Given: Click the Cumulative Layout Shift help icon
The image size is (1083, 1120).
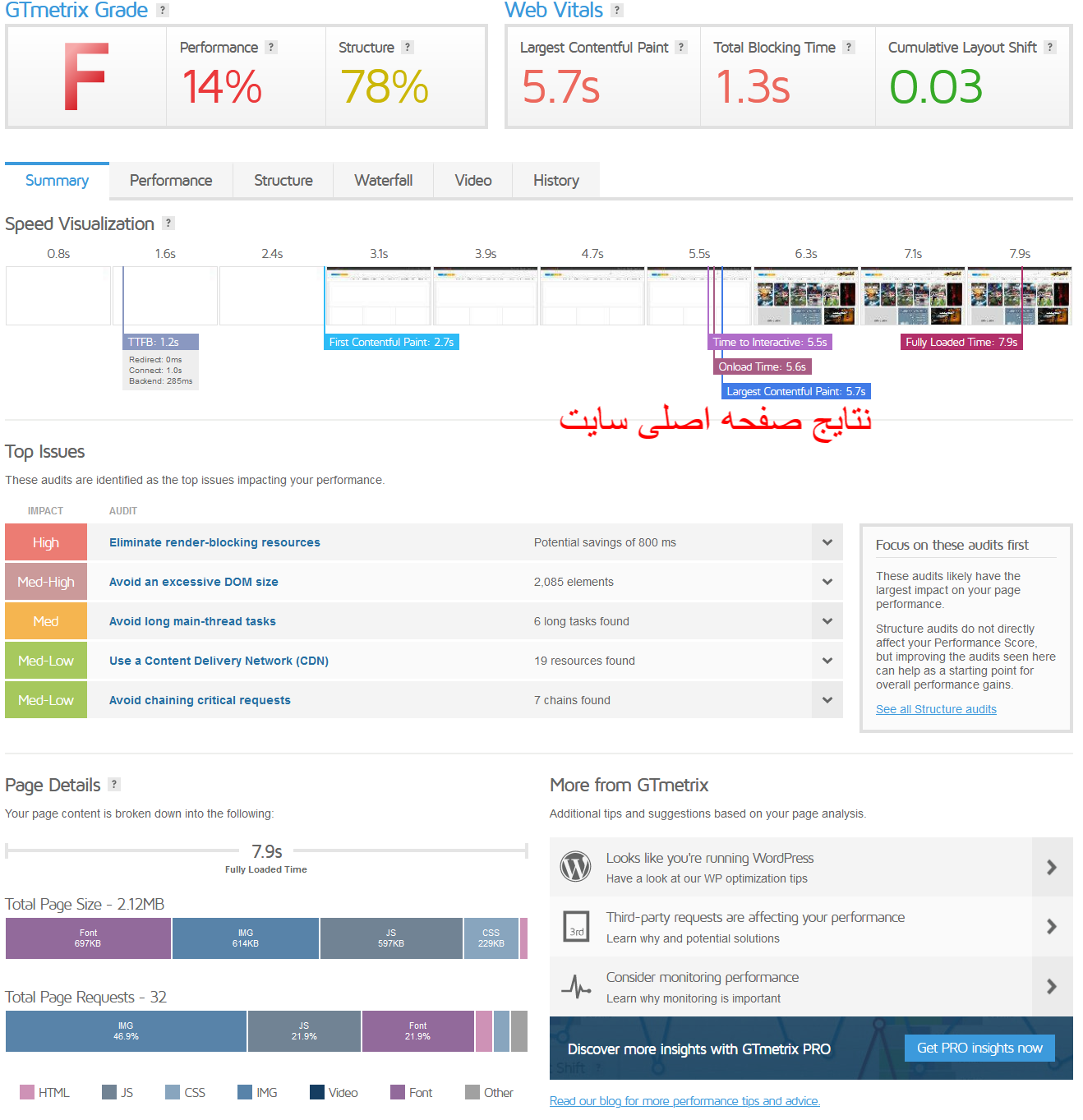Looking at the screenshot, I should coord(1050,48).
